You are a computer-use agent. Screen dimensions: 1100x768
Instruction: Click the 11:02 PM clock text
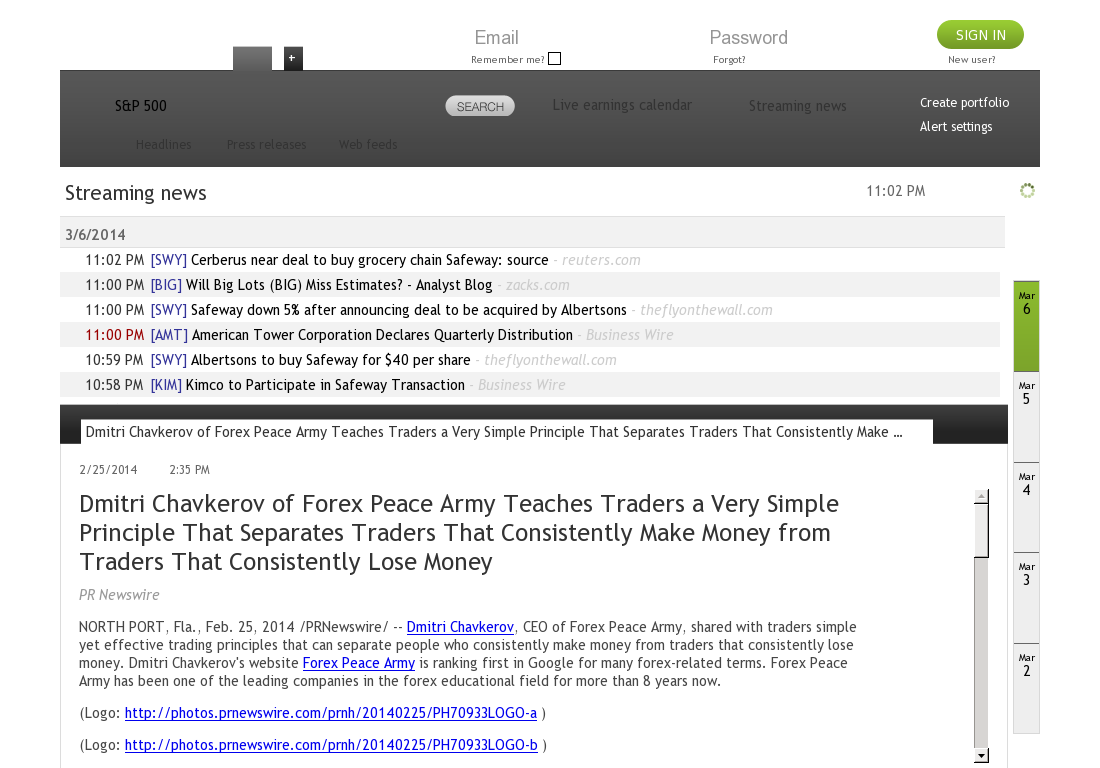(895, 191)
